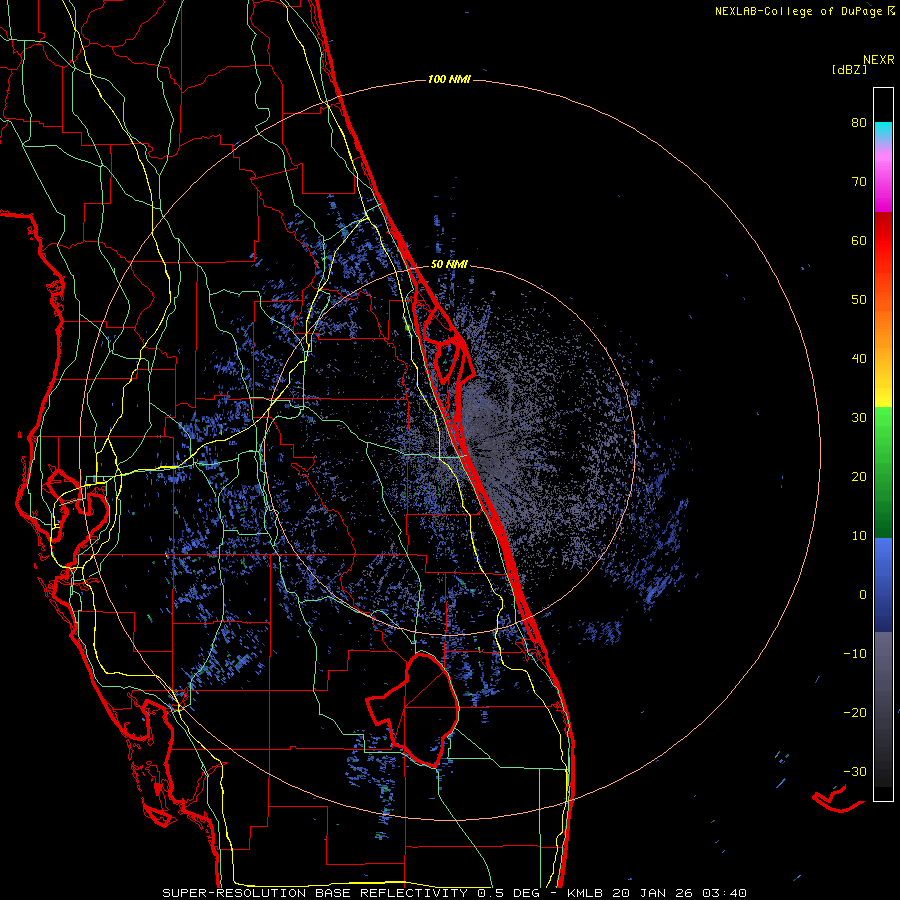Click the blue band of the color bar
Screen dimensions: 900x900
pos(883,585)
